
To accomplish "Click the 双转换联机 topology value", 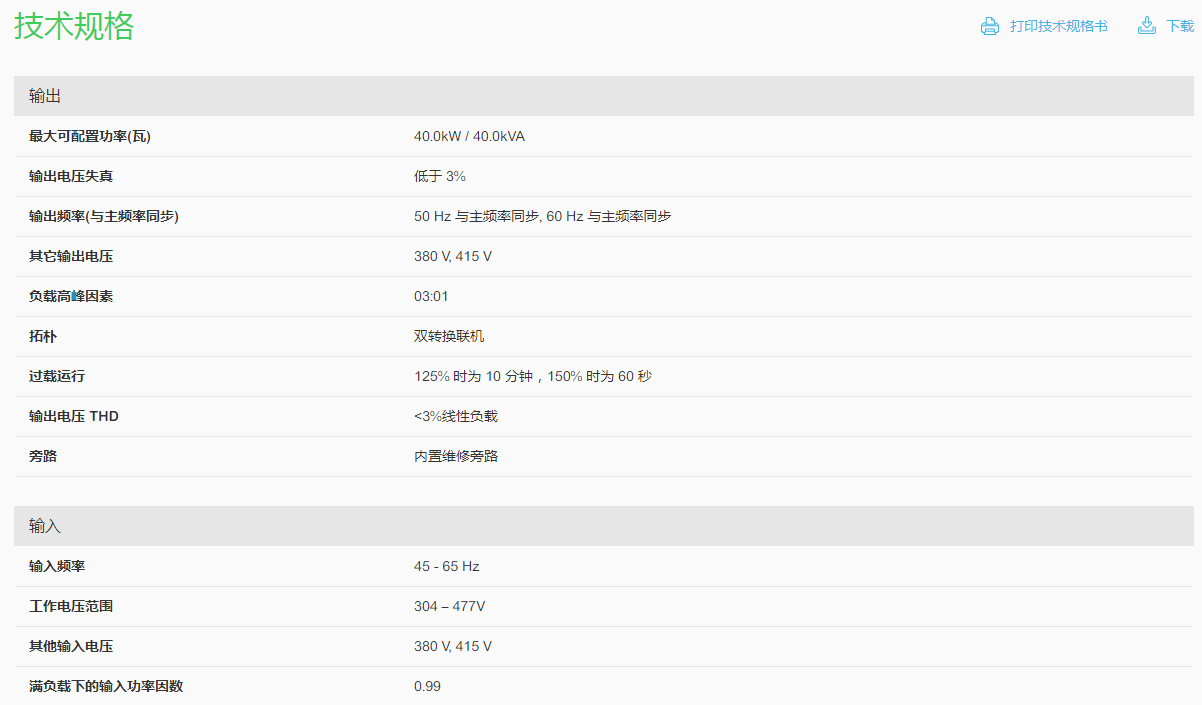I will (449, 336).
